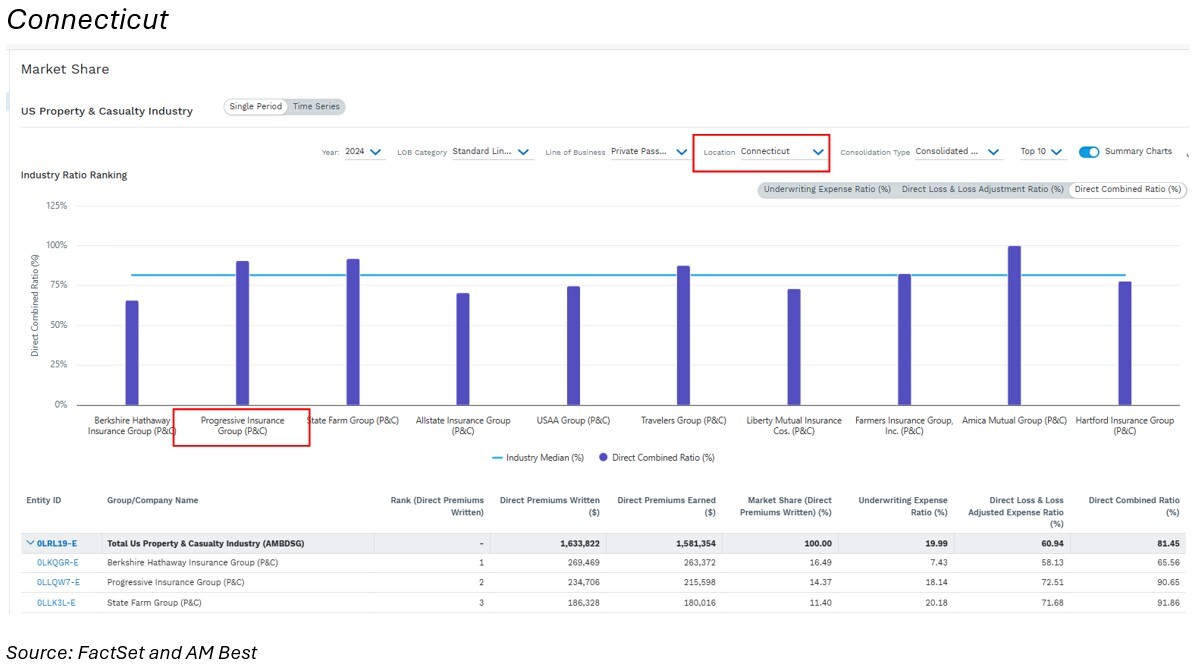This screenshot has height=668, width=1200.
Task: Click the State Farm Group chart bar
Action: coord(353,332)
